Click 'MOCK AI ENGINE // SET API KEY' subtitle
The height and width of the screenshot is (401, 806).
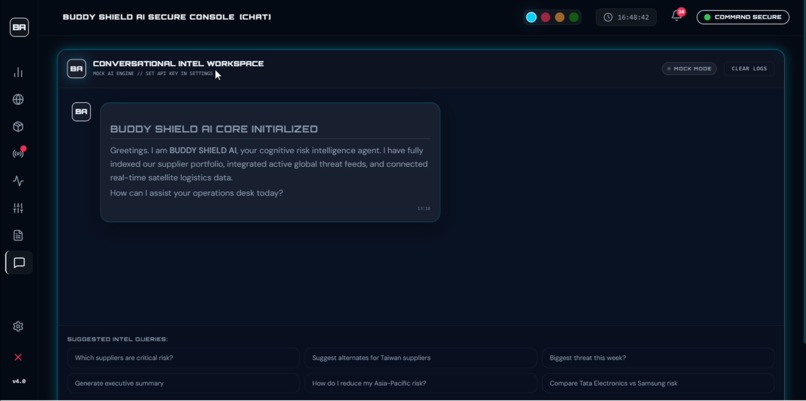[x=153, y=74]
